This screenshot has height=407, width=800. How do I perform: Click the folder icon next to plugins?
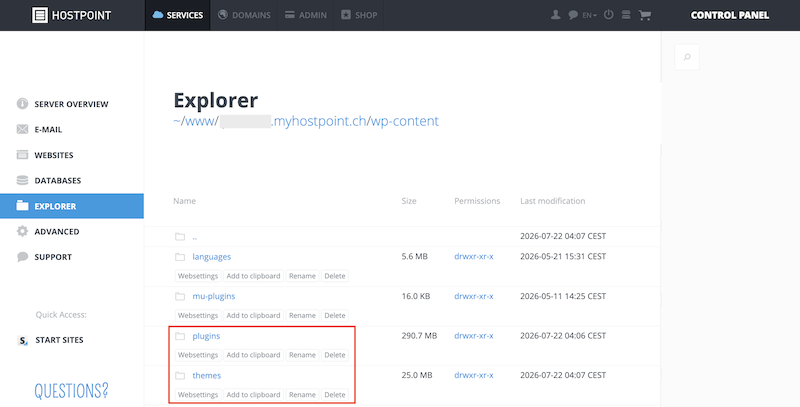(180, 336)
